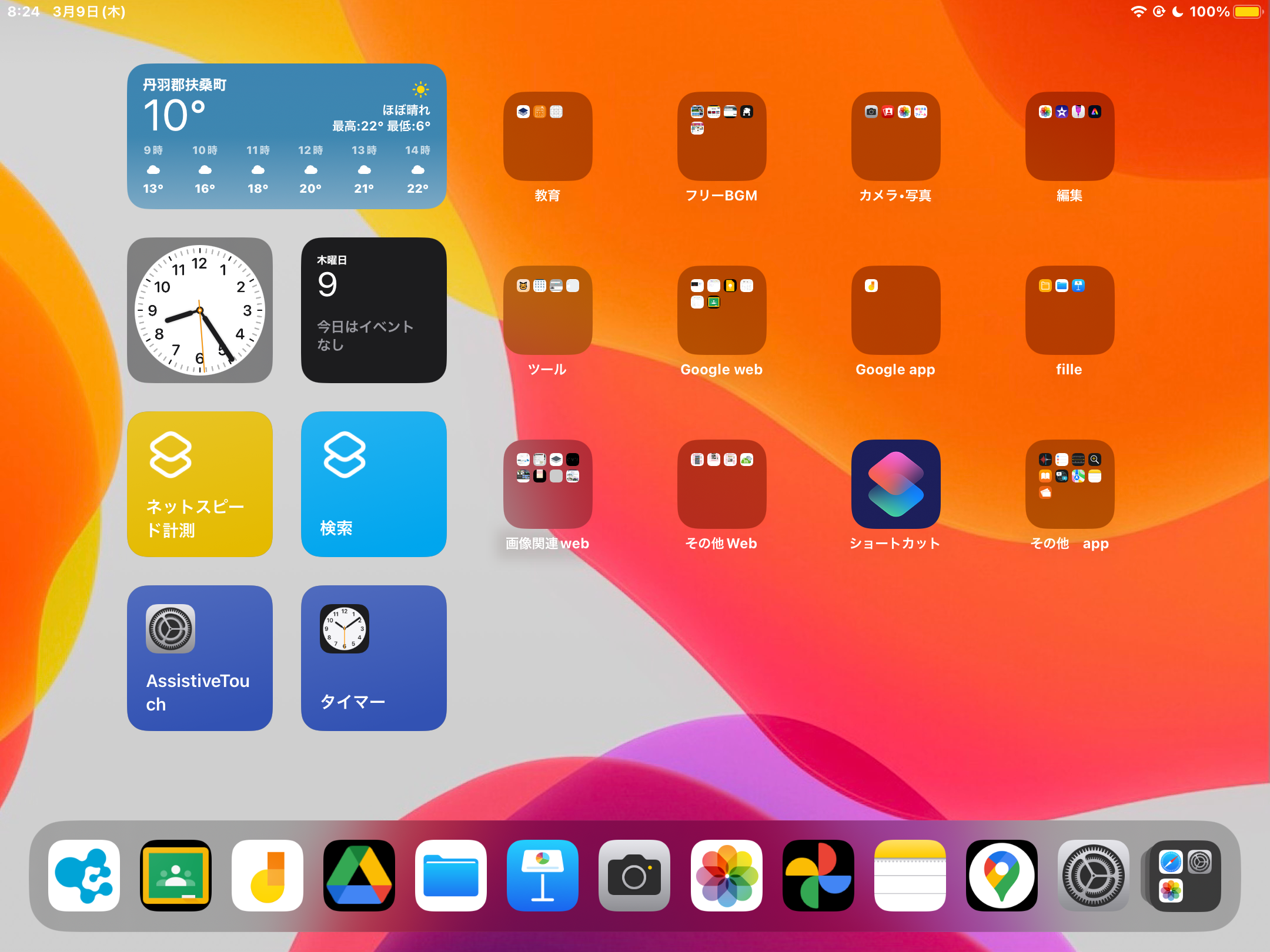Image resolution: width=1270 pixels, height=952 pixels.
Task: Launch the Shortcuts app icon
Action: [x=895, y=484]
